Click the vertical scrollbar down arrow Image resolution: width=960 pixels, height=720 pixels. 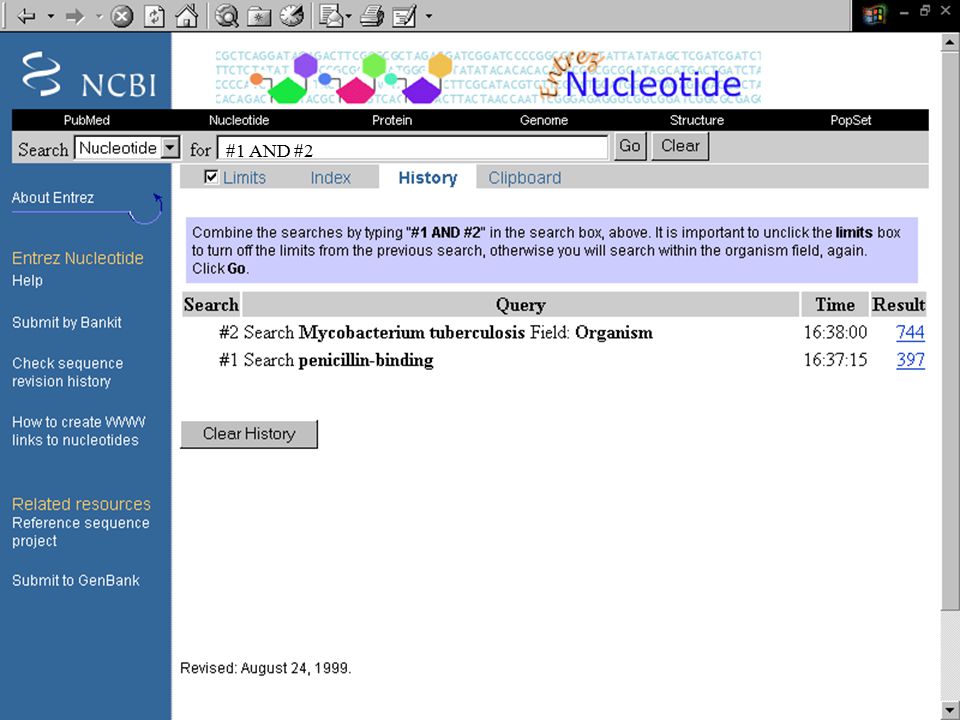(950, 711)
